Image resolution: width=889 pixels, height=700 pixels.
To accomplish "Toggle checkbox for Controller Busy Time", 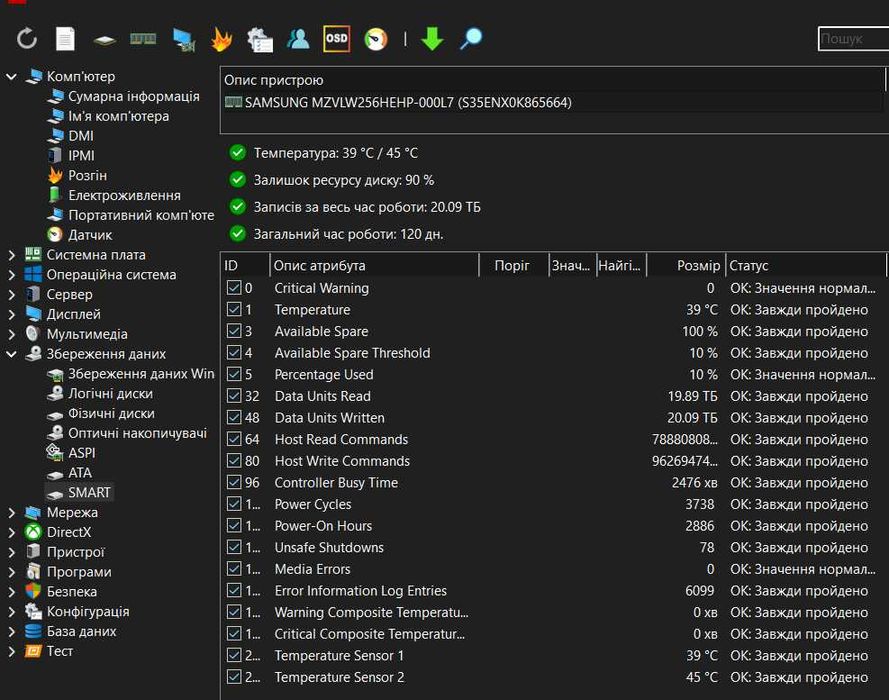I will coord(234,483).
